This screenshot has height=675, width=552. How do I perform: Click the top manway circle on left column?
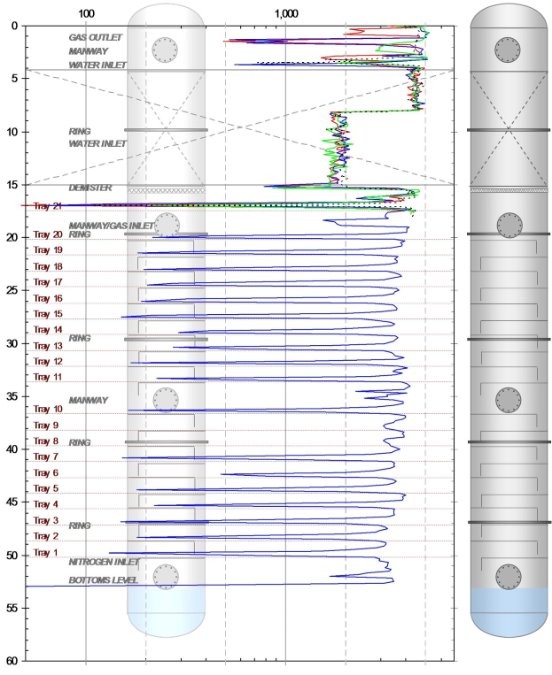[x=165, y=50]
